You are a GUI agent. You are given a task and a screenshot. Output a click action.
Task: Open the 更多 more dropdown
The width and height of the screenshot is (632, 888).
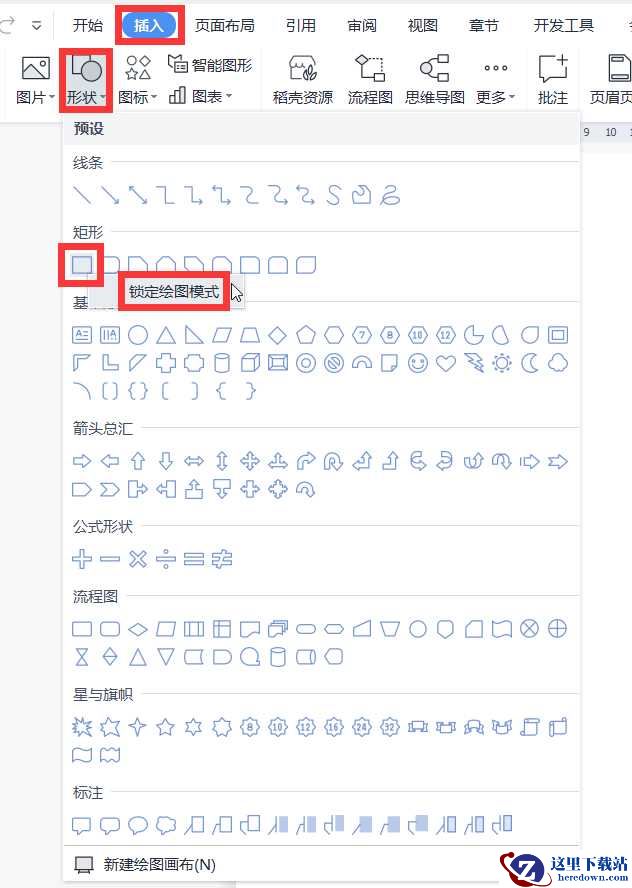pos(496,80)
